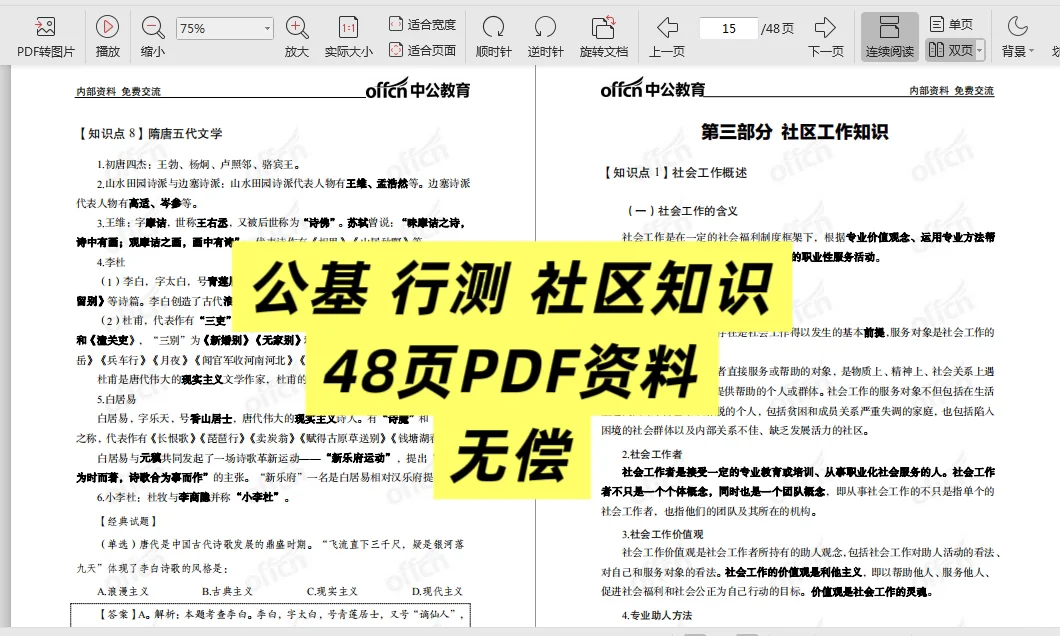Image resolution: width=1060 pixels, height=636 pixels.
Task: Switch to 单页 layout
Action: 951,24
